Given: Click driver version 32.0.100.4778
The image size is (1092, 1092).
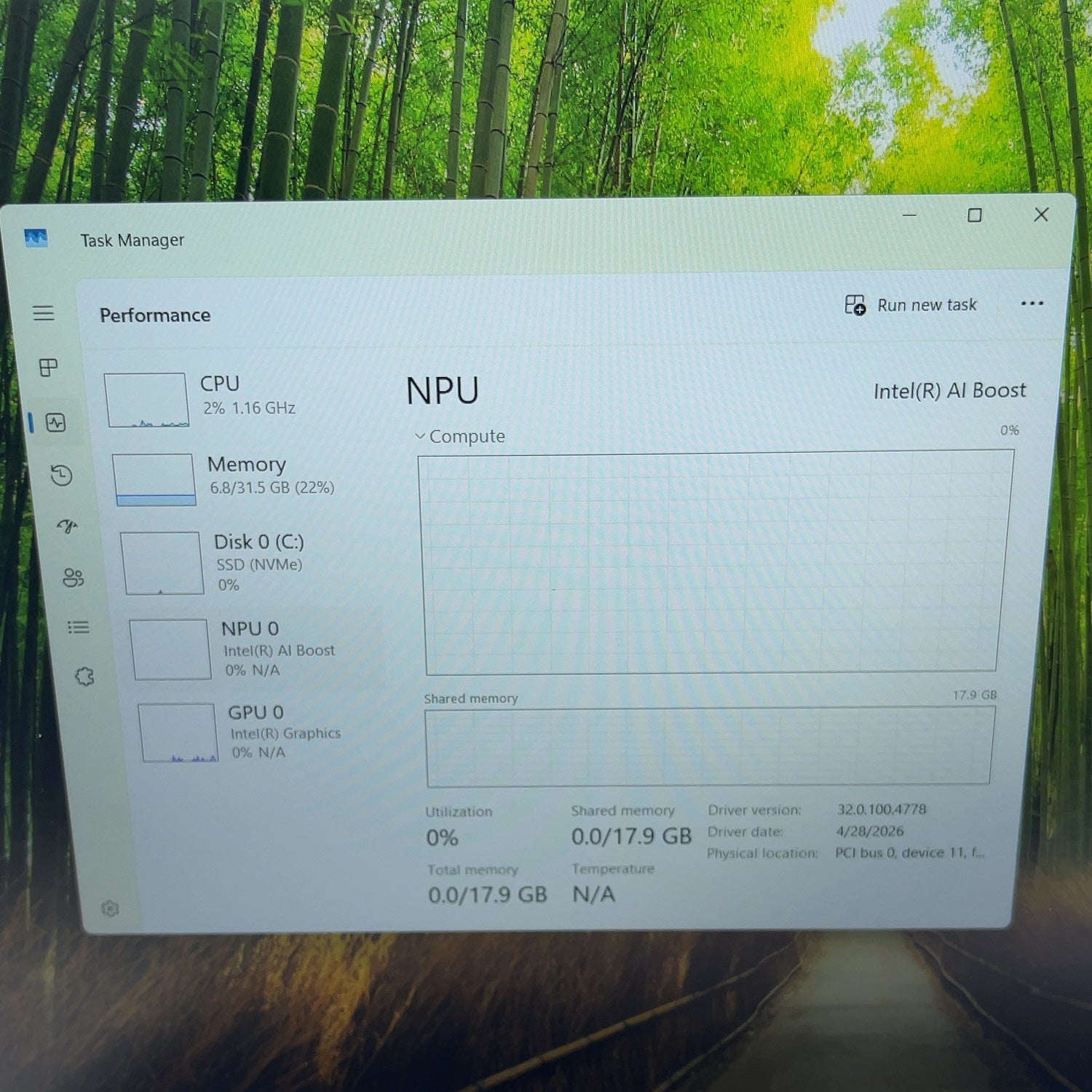Looking at the screenshot, I should tap(882, 810).
